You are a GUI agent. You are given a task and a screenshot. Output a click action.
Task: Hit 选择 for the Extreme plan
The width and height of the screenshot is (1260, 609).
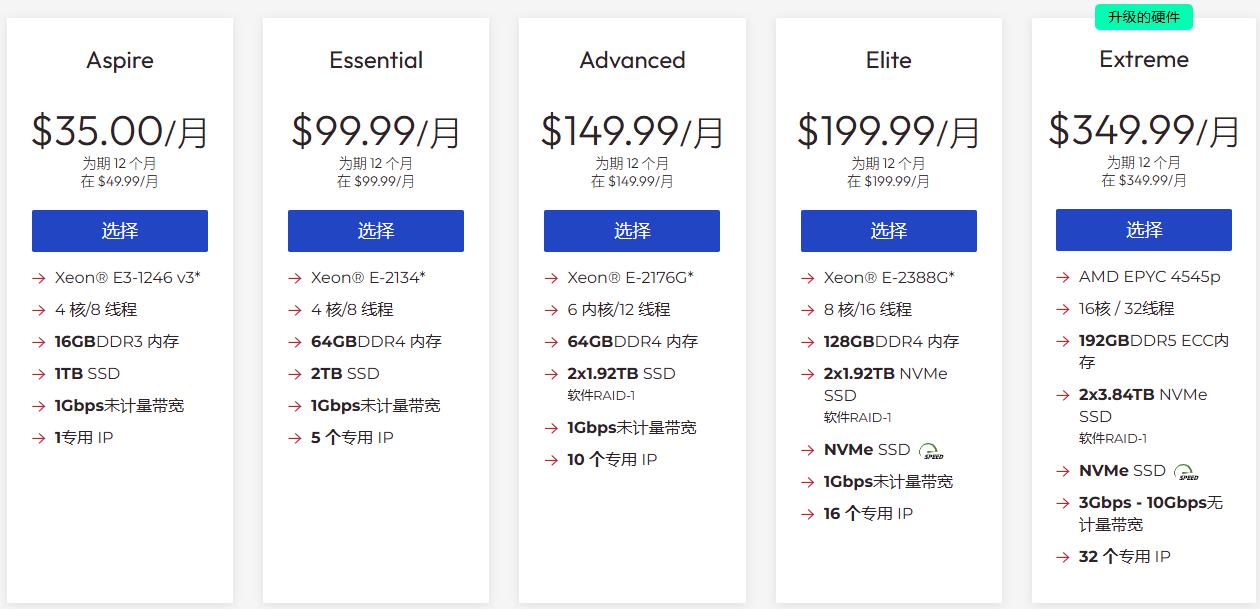(1144, 230)
